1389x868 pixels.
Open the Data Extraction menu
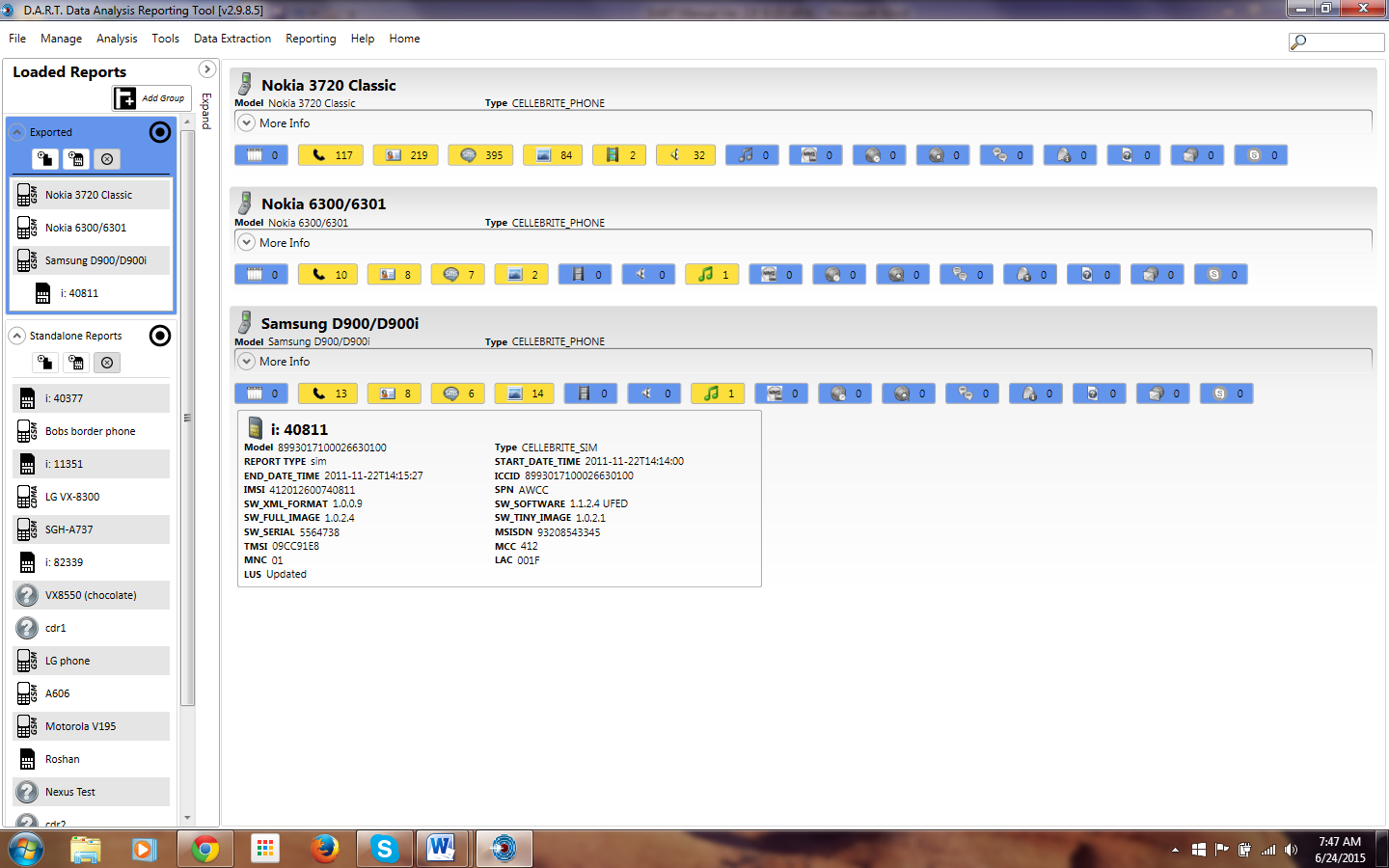[x=232, y=39]
